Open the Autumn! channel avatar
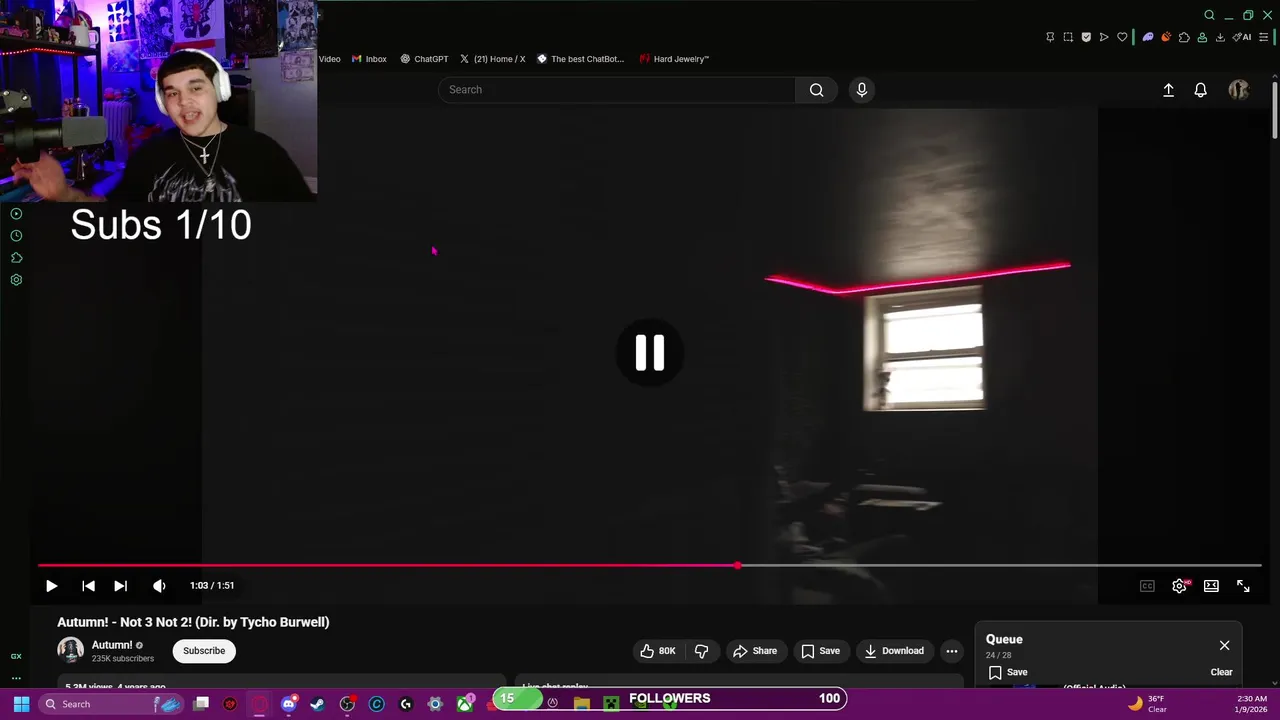 (x=70, y=650)
